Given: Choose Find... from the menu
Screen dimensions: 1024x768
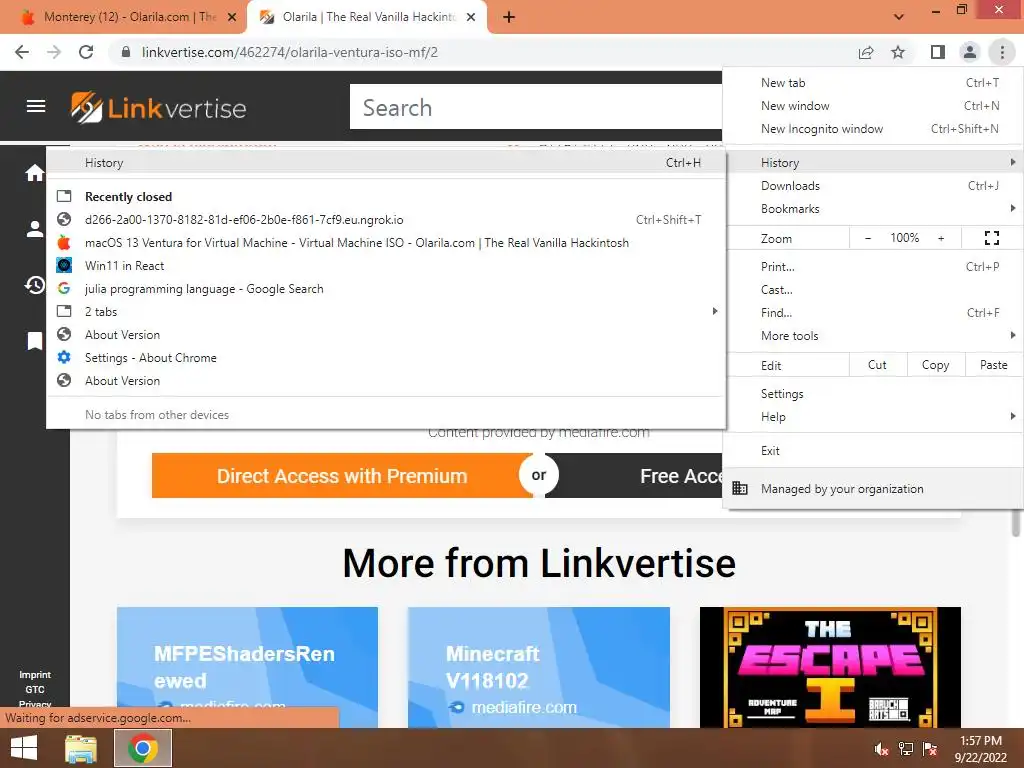Looking at the screenshot, I should click(873, 313).
